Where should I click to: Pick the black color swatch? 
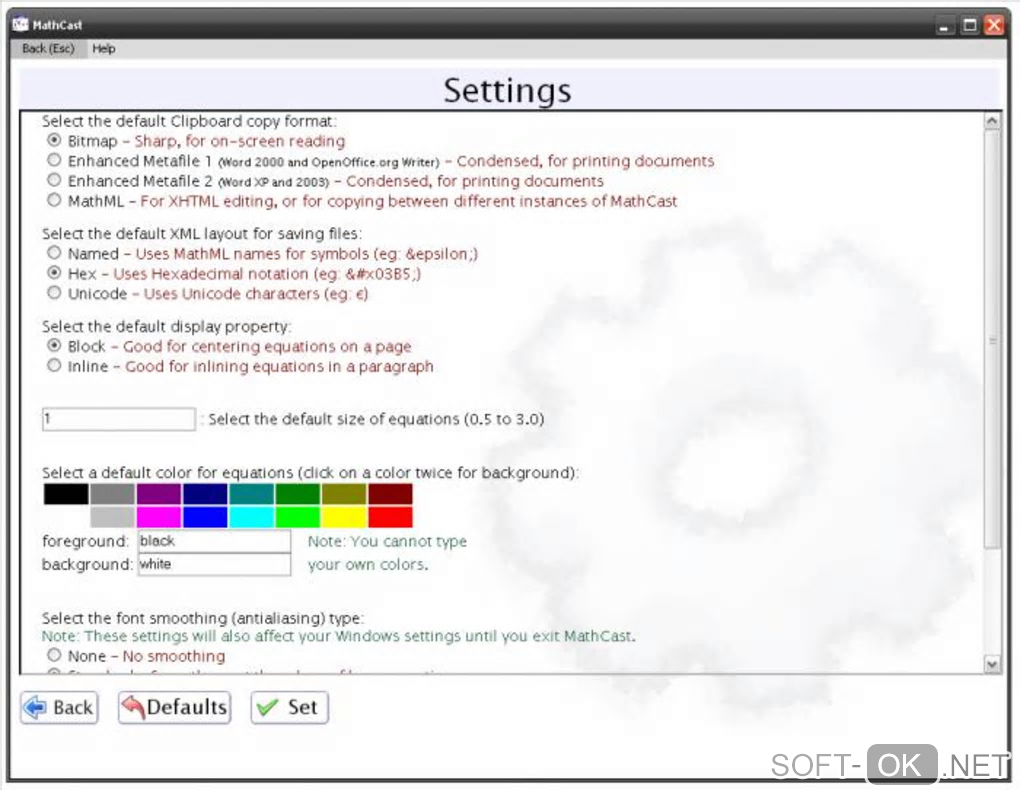pos(66,494)
